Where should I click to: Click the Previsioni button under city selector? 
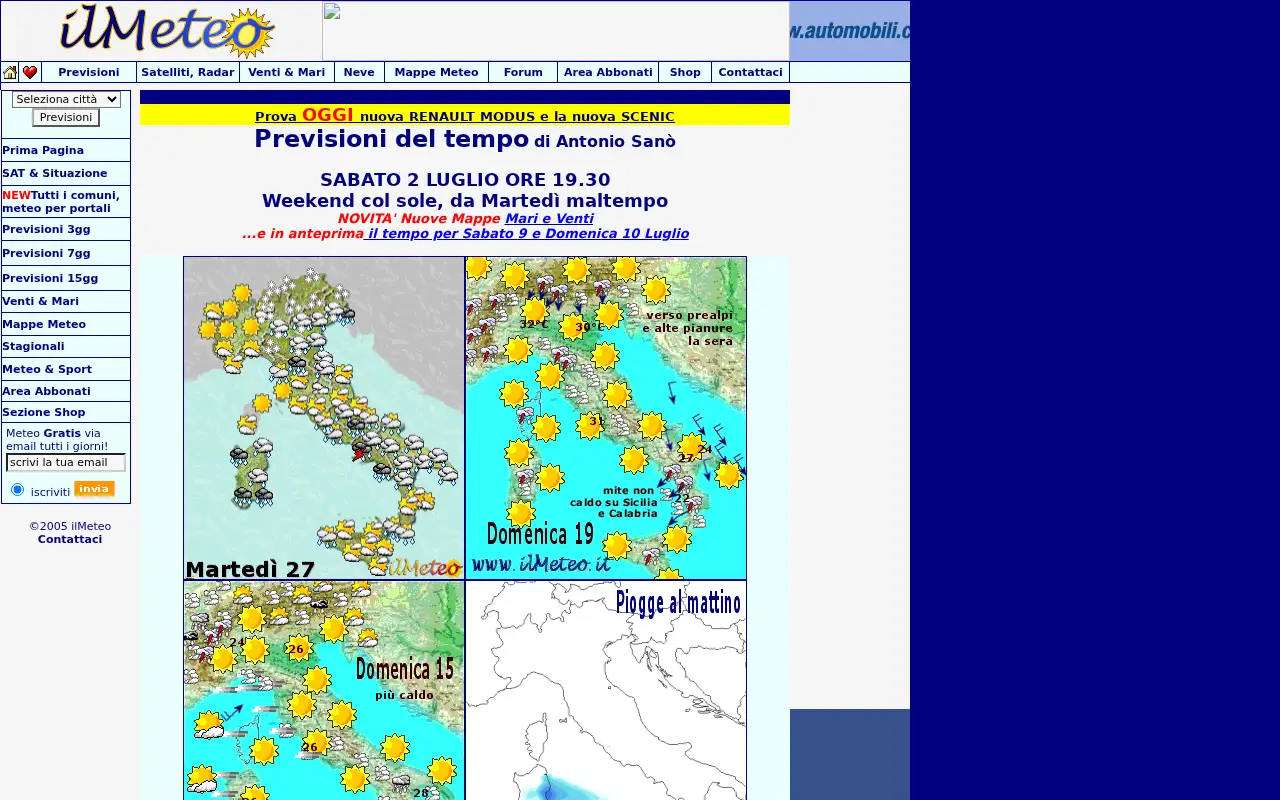coord(66,118)
